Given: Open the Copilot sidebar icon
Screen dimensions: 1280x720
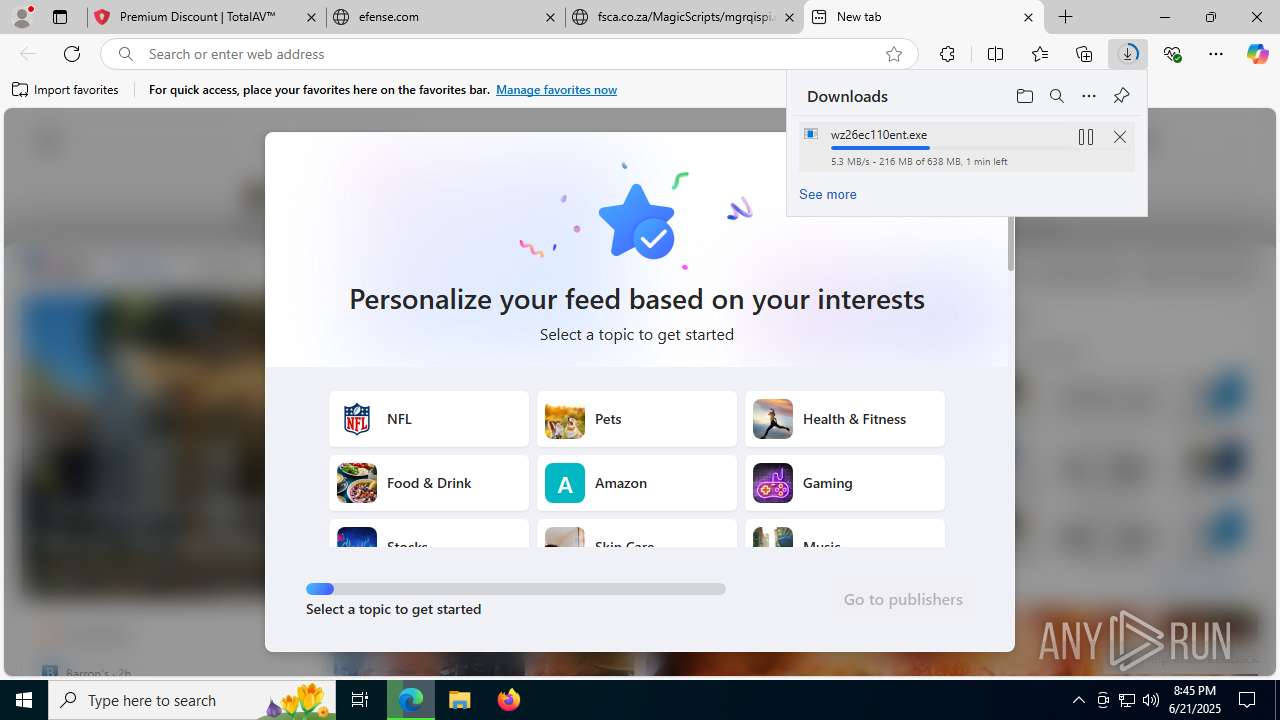Looking at the screenshot, I should [1257, 54].
